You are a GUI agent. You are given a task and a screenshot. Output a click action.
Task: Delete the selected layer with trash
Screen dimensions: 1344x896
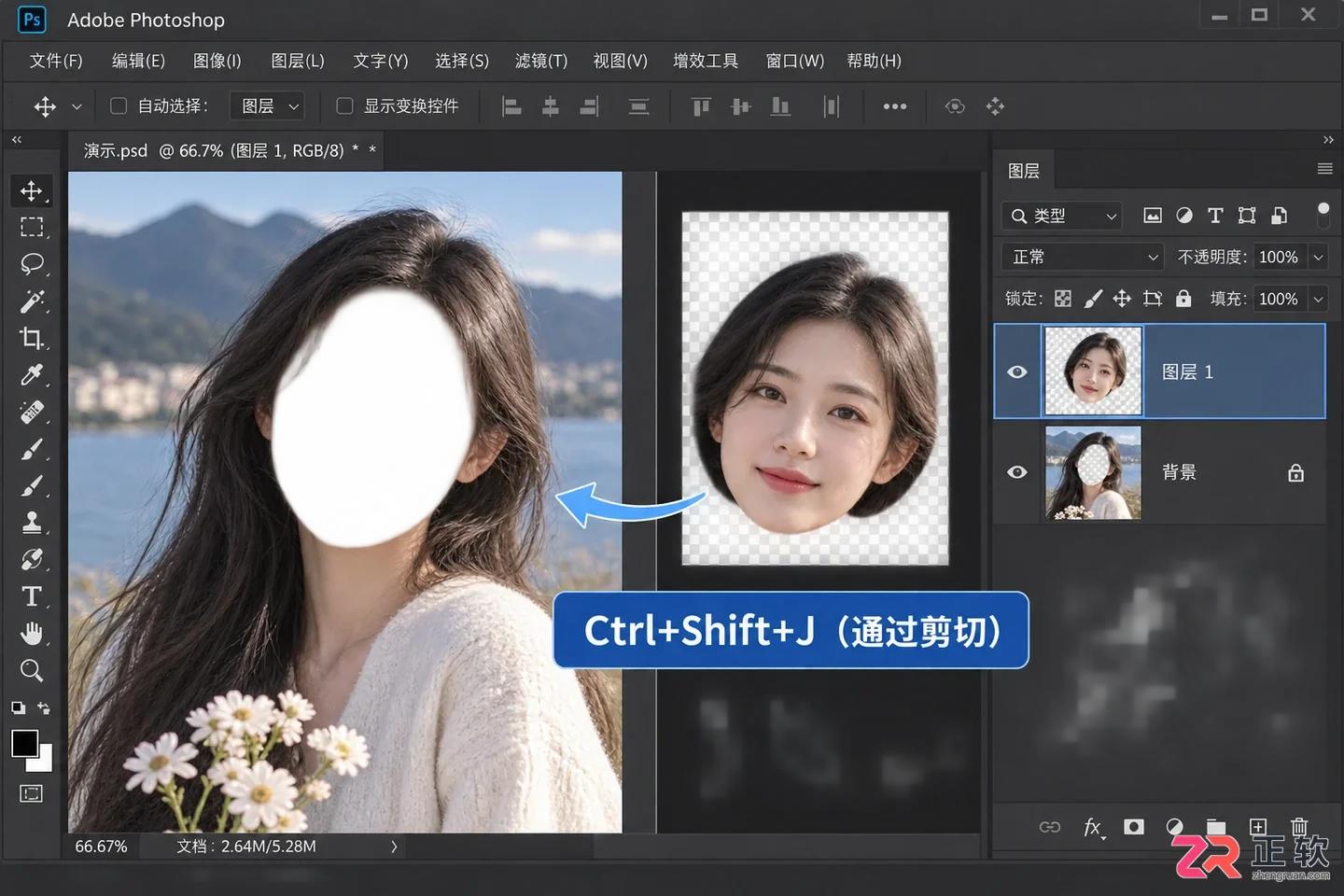[1299, 827]
